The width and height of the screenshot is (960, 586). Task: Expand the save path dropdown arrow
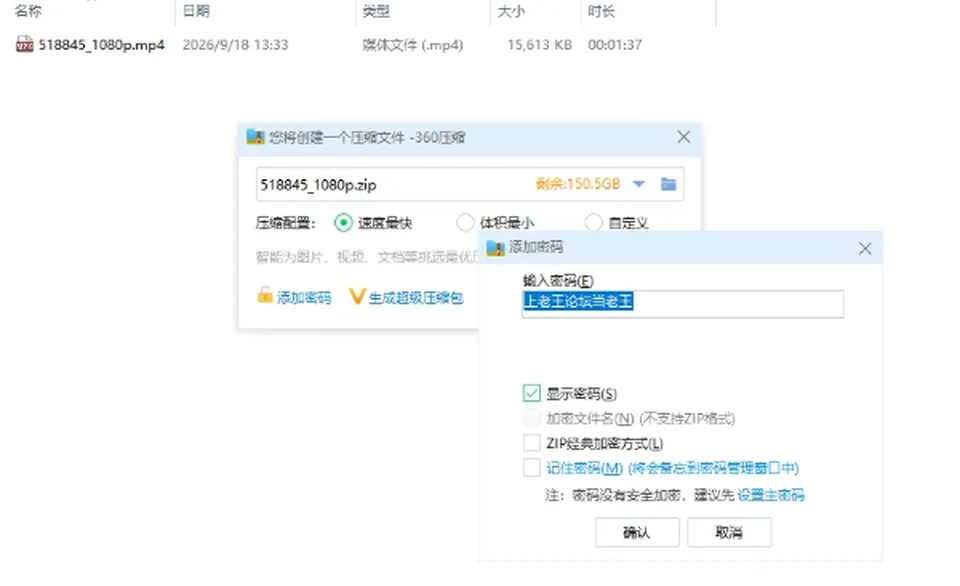[x=639, y=184]
